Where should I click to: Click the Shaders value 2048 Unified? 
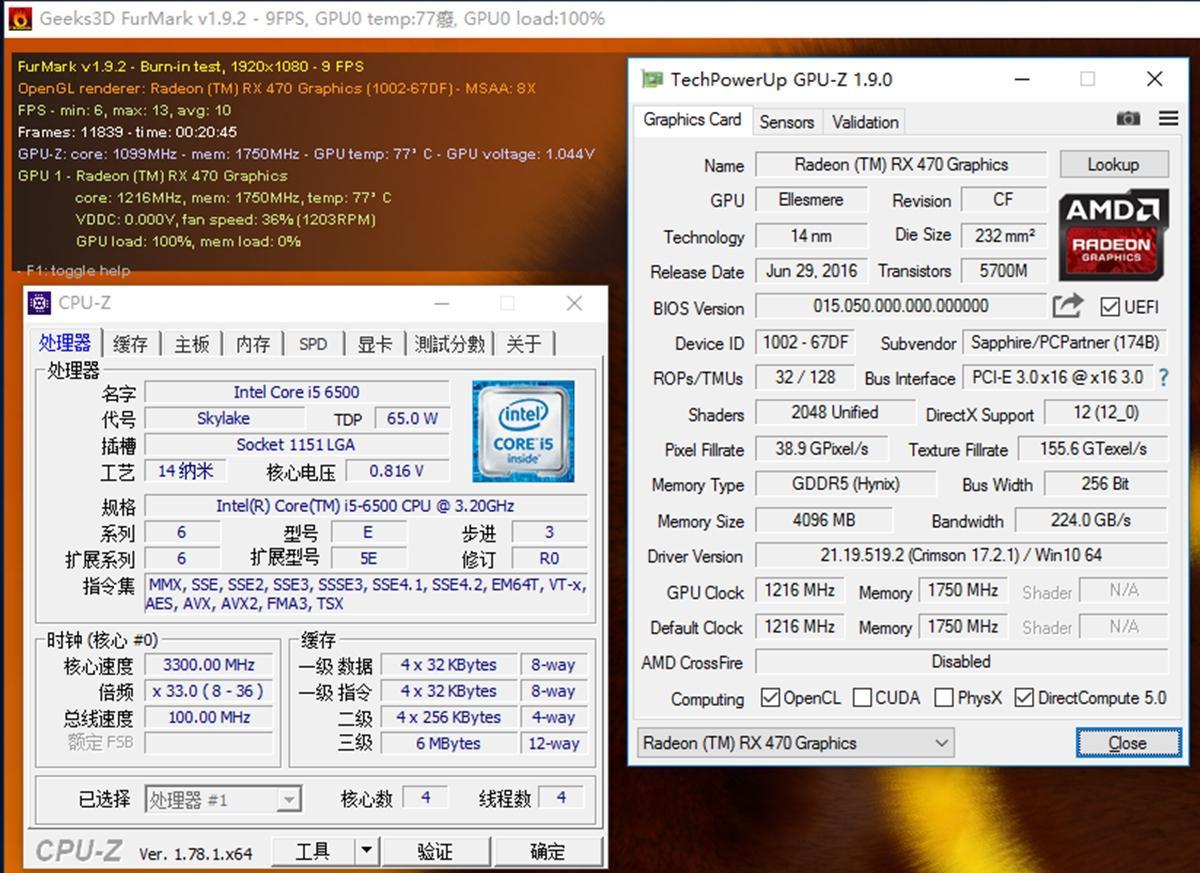pos(835,413)
